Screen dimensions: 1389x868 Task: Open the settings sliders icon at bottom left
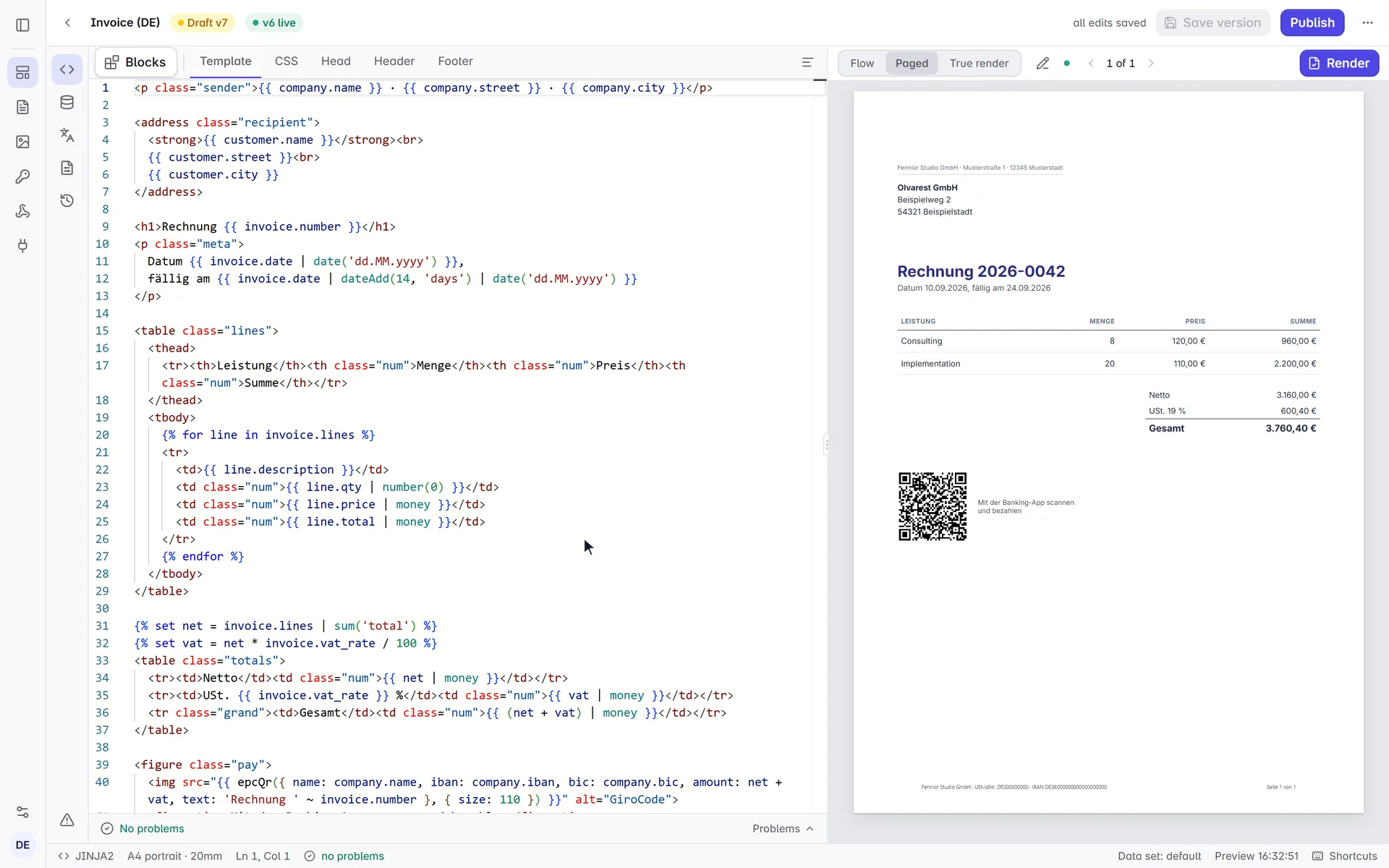pos(22,812)
